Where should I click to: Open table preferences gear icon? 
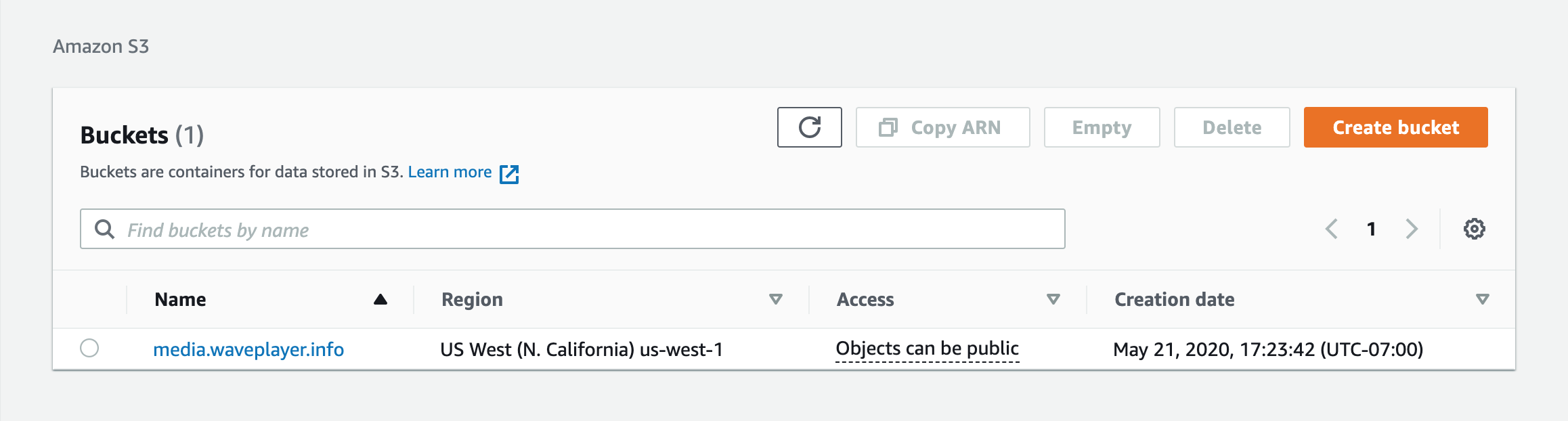click(1474, 229)
